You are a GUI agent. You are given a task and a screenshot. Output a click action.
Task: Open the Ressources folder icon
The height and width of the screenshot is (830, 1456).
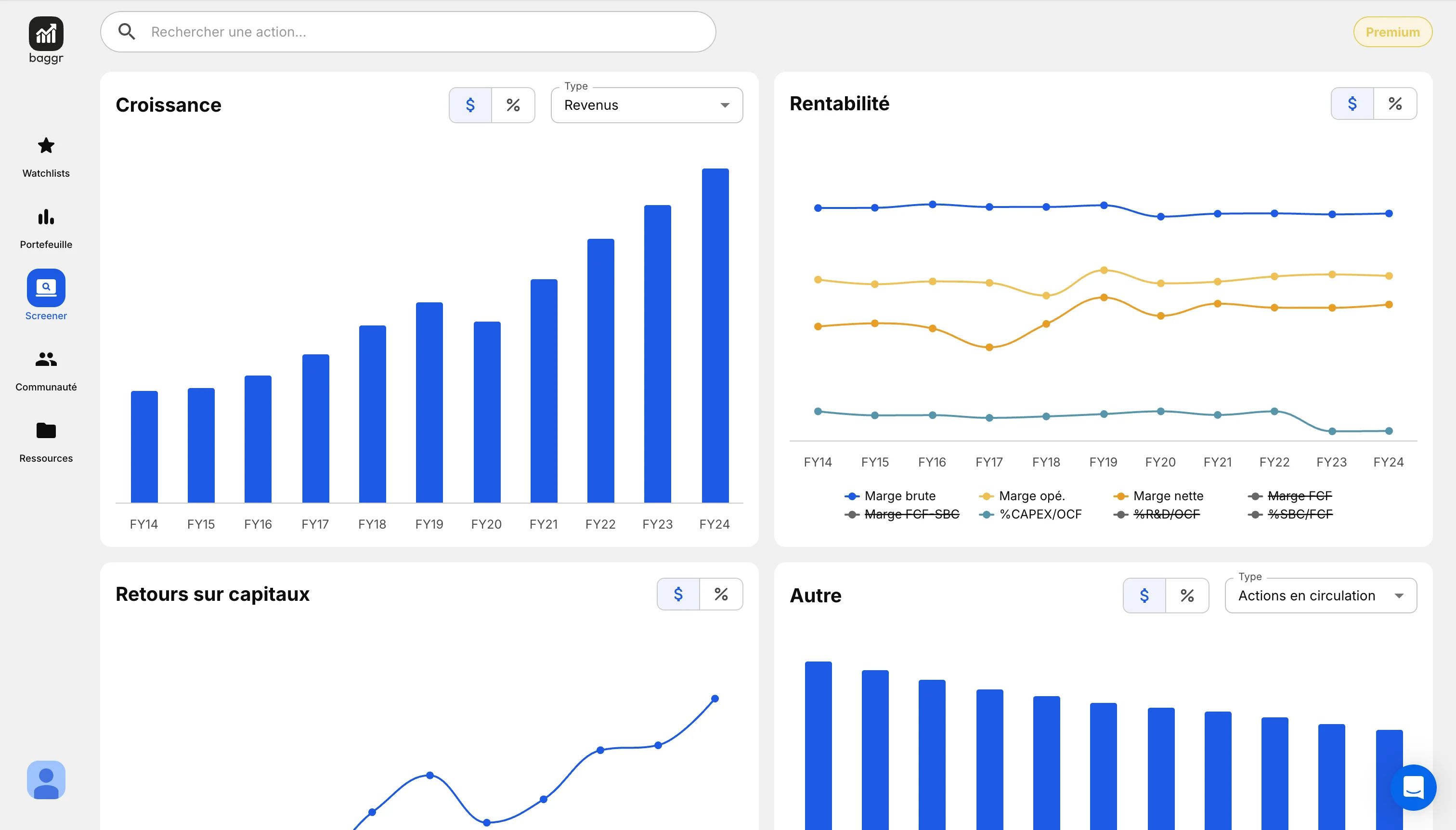pyautogui.click(x=46, y=430)
